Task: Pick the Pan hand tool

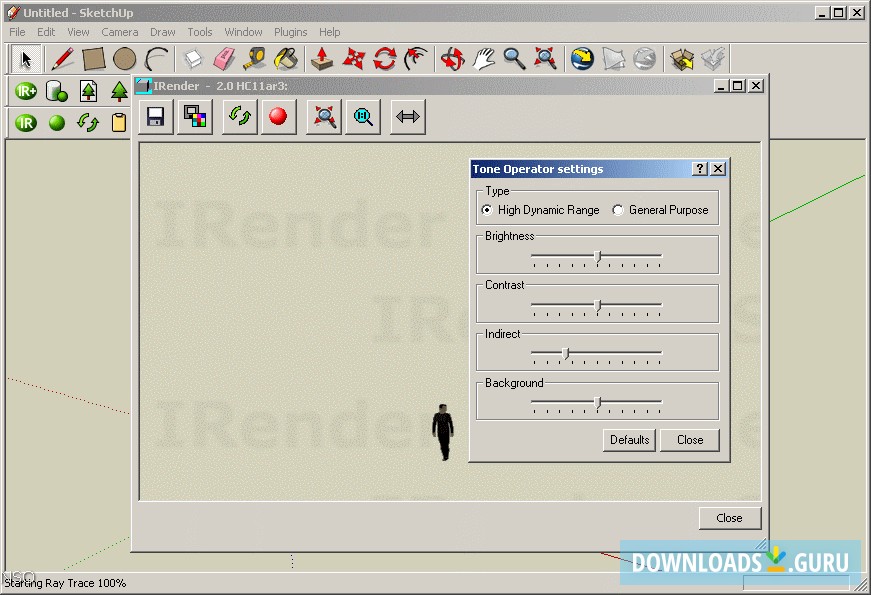Action: point(483,59)
